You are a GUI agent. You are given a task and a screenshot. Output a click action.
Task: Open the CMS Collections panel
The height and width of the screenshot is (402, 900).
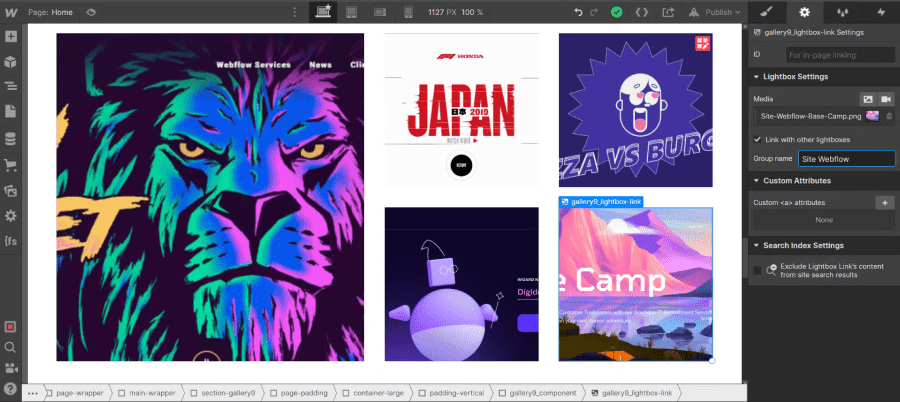tap(10, 138)
